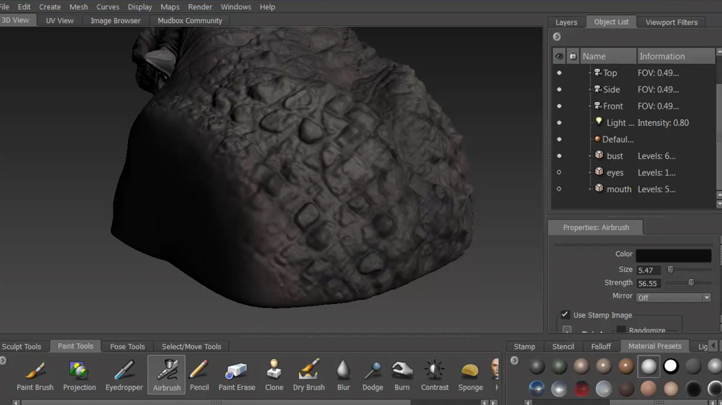This screenshot has height=405, width=722.
Task: Open the Mirror dropdown
Action: point(674,298)
